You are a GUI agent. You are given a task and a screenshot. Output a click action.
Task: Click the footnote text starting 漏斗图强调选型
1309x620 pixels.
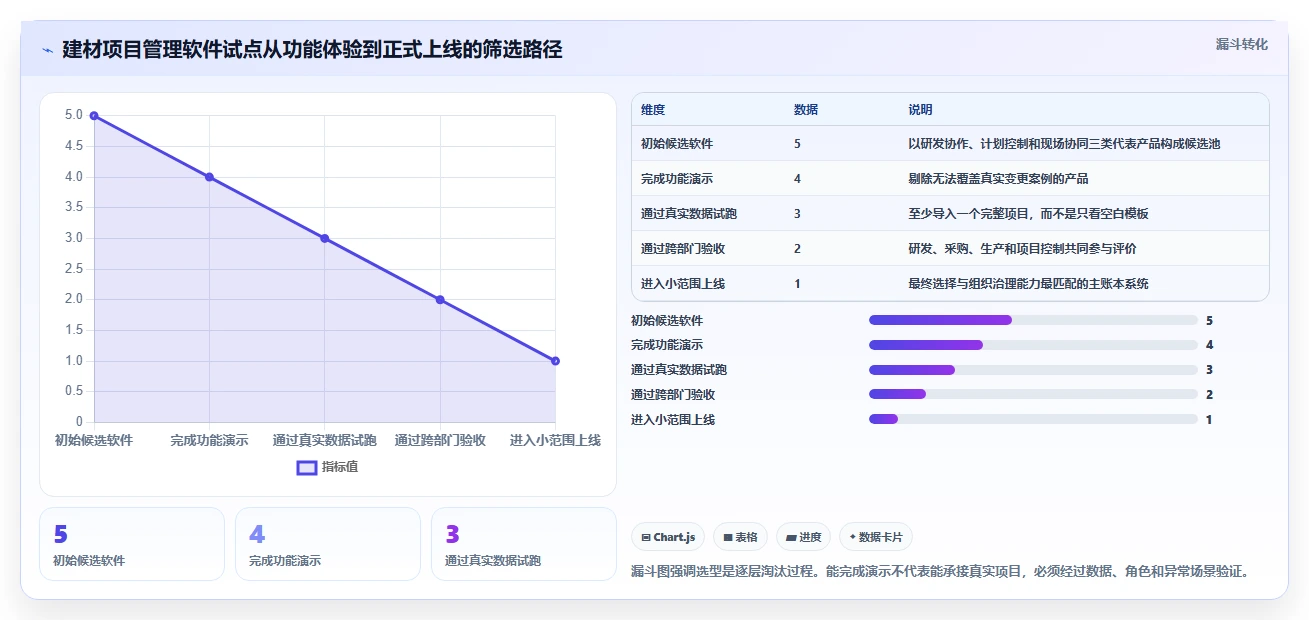click(x=940, y=572)
